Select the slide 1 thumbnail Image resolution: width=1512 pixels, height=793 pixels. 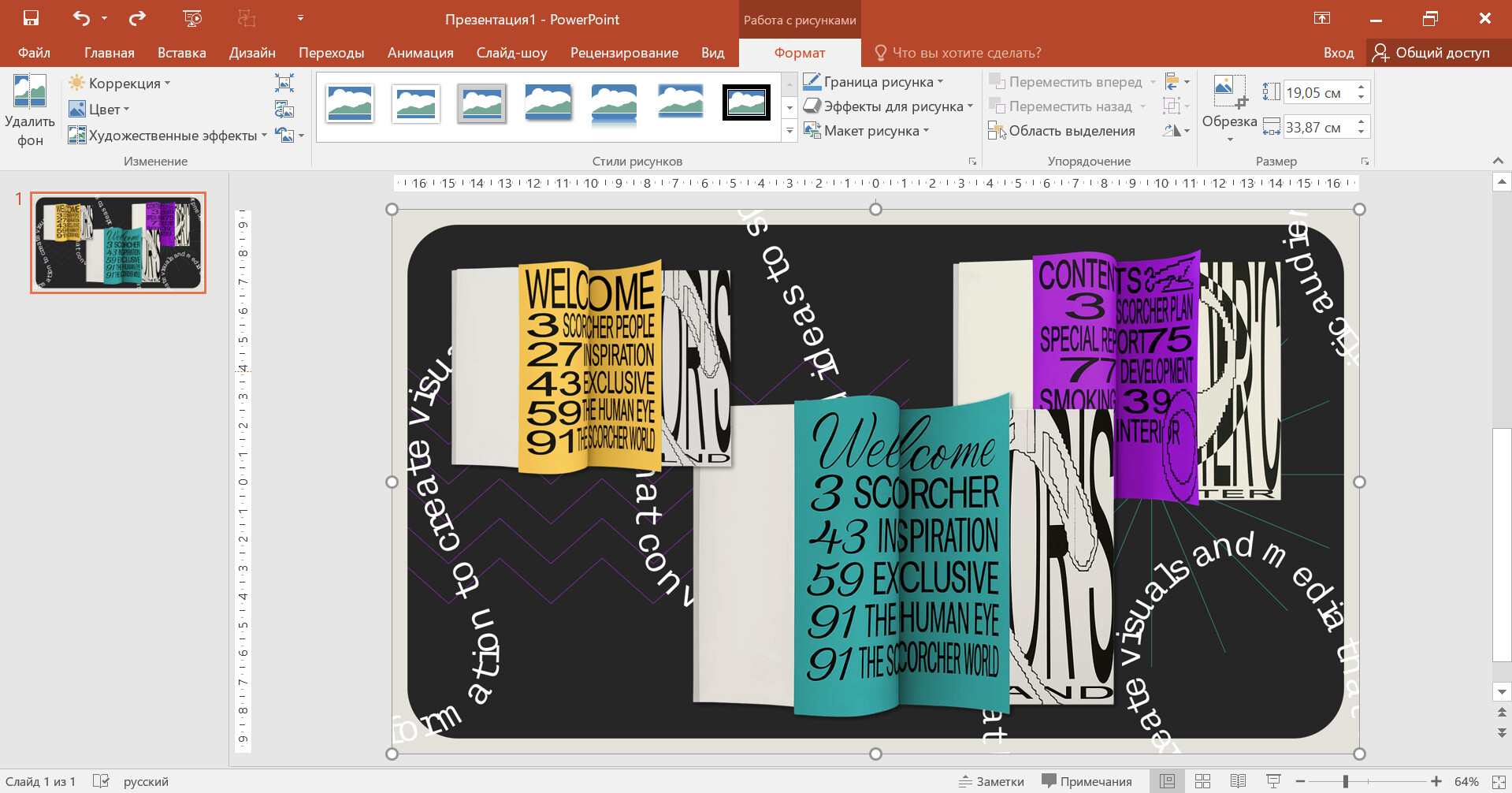point(118,243)
